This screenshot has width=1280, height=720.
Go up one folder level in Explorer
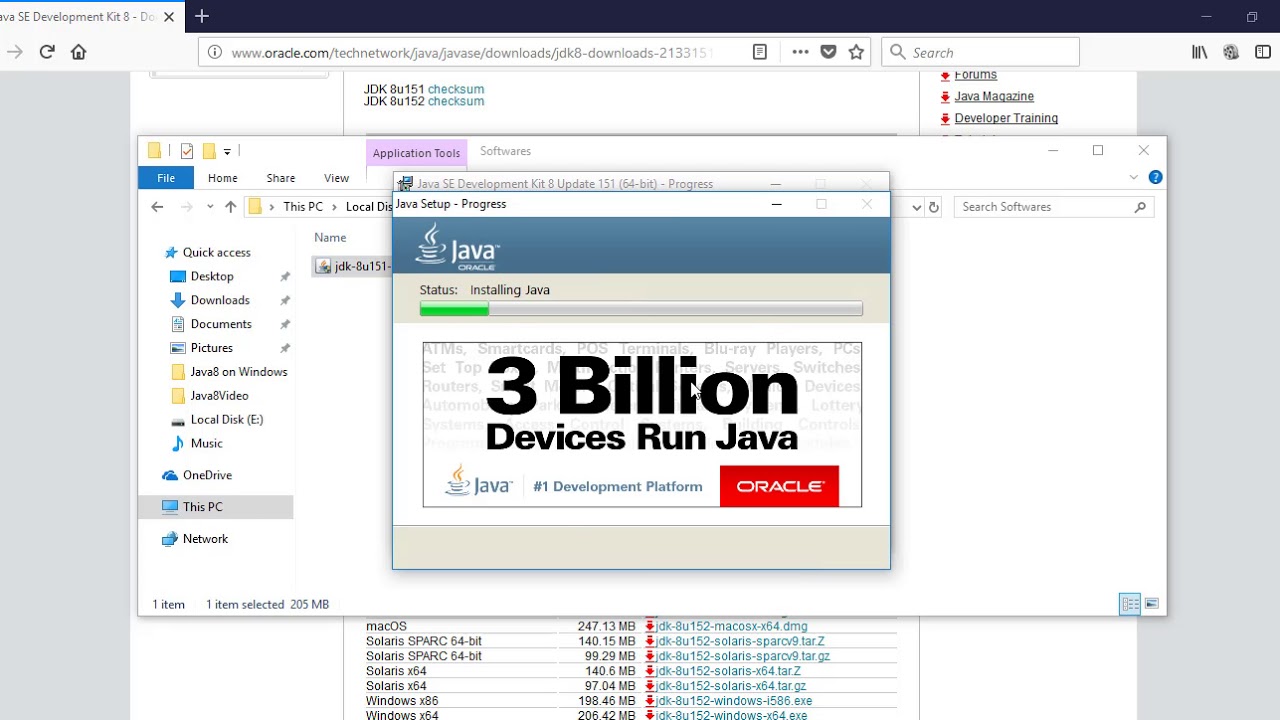pyautogui.click(x=231, y=207)
